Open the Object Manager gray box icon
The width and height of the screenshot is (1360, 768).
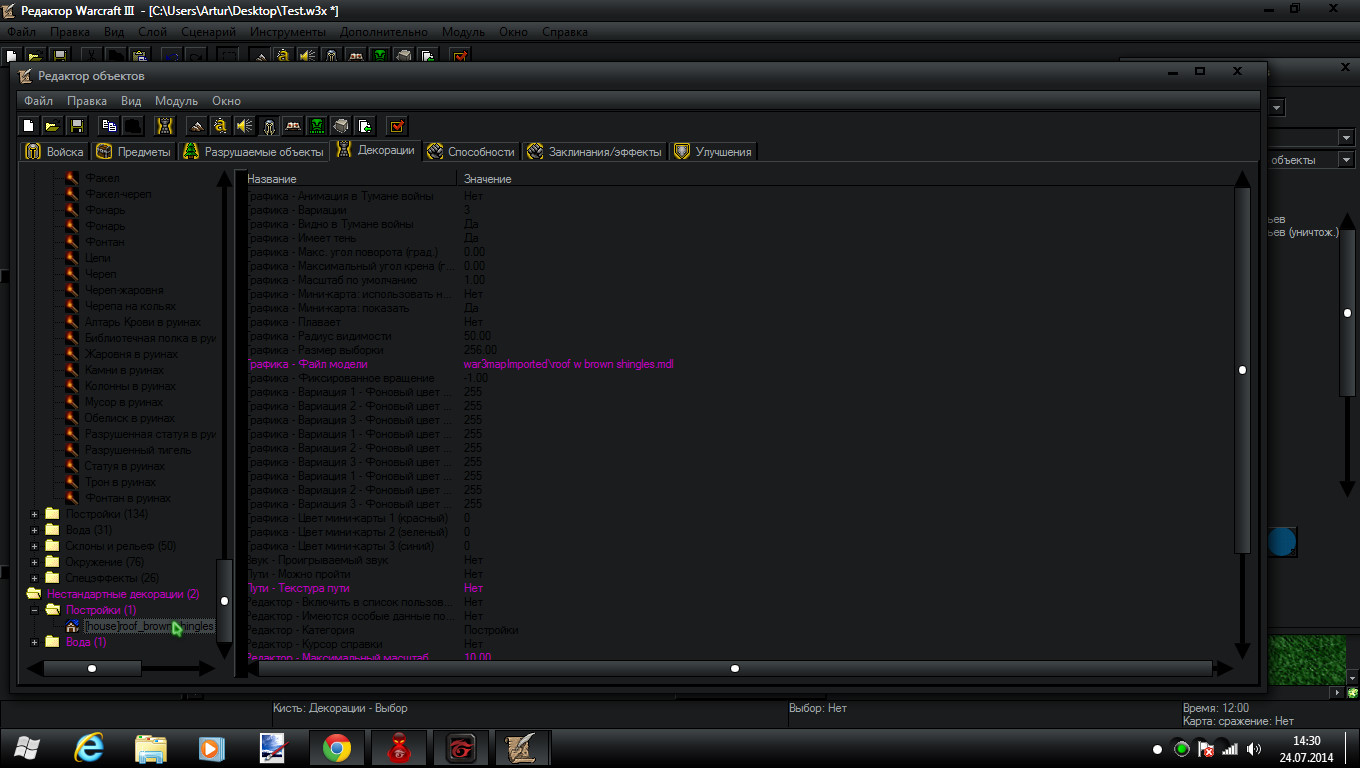tap(341, 126)
